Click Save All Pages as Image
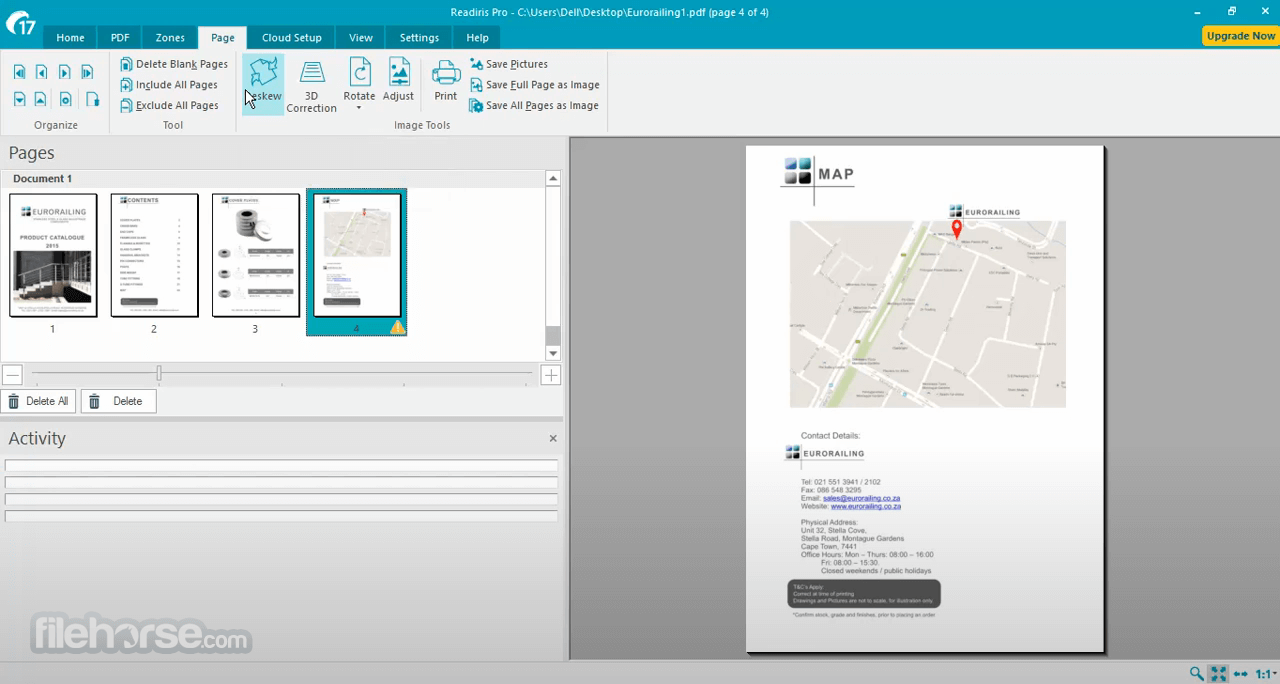The height and width of the screenshot is (684, 1280). pyautogui.click(x=535, y=105)
